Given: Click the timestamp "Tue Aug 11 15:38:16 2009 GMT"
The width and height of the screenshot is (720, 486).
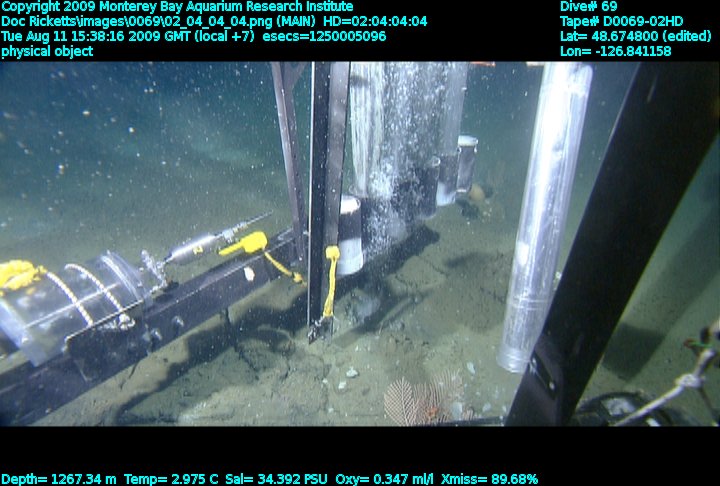Looking at the screenshot, I should pos(96,37).
